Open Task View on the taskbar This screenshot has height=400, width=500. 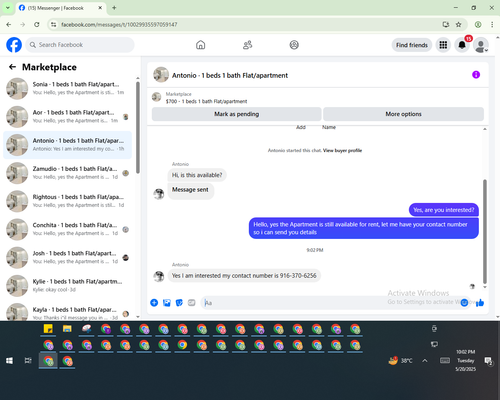28,361
